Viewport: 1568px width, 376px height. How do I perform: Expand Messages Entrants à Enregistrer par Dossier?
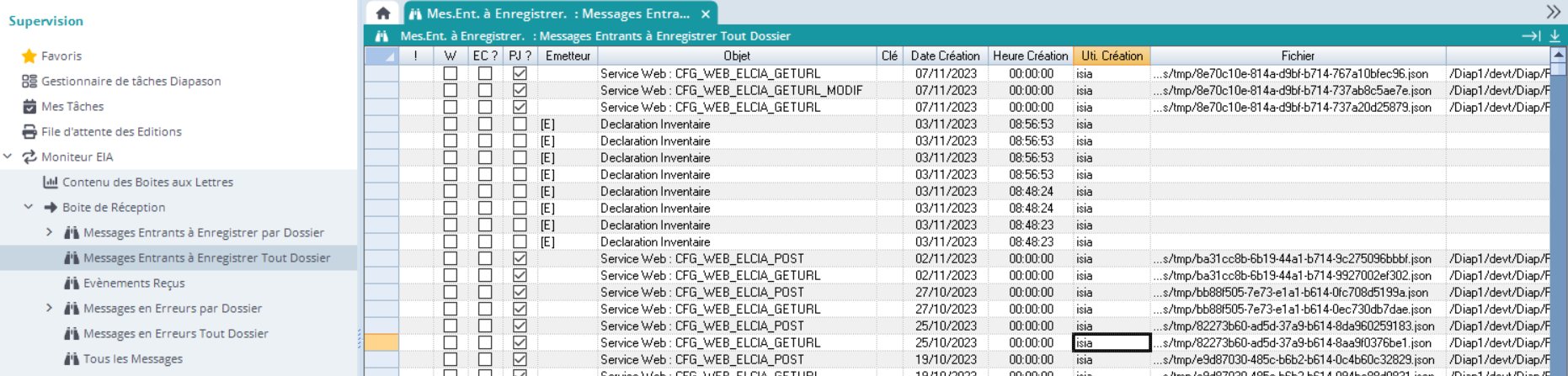(49, 233)
